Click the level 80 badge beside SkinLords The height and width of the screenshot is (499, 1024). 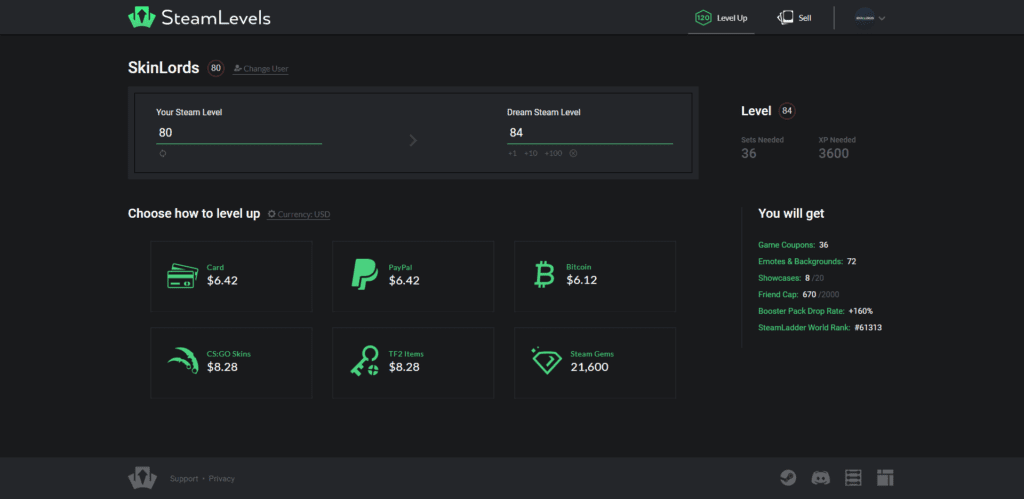[x=216, y=68]
